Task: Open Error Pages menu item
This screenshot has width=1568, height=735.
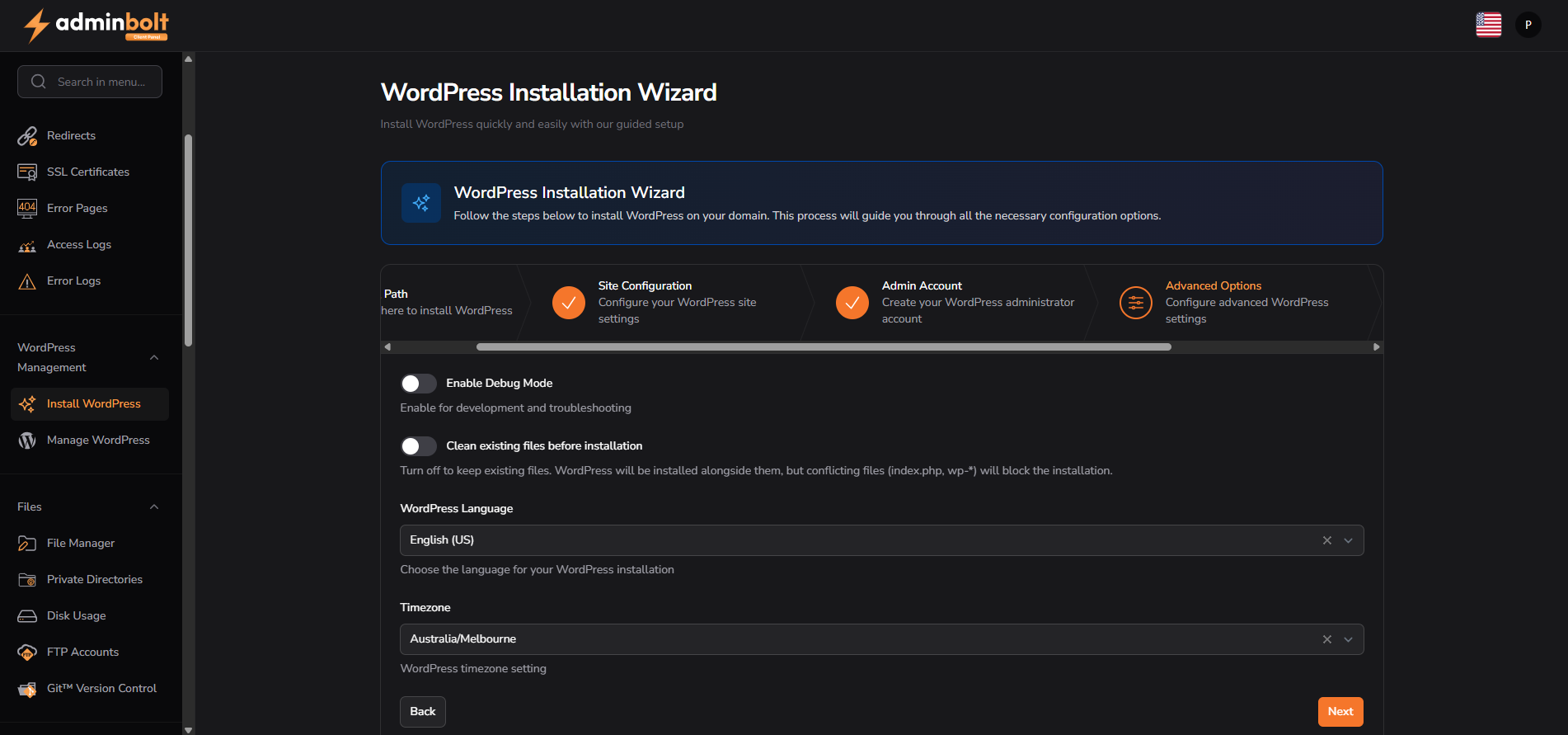Action: click(90, 209)
